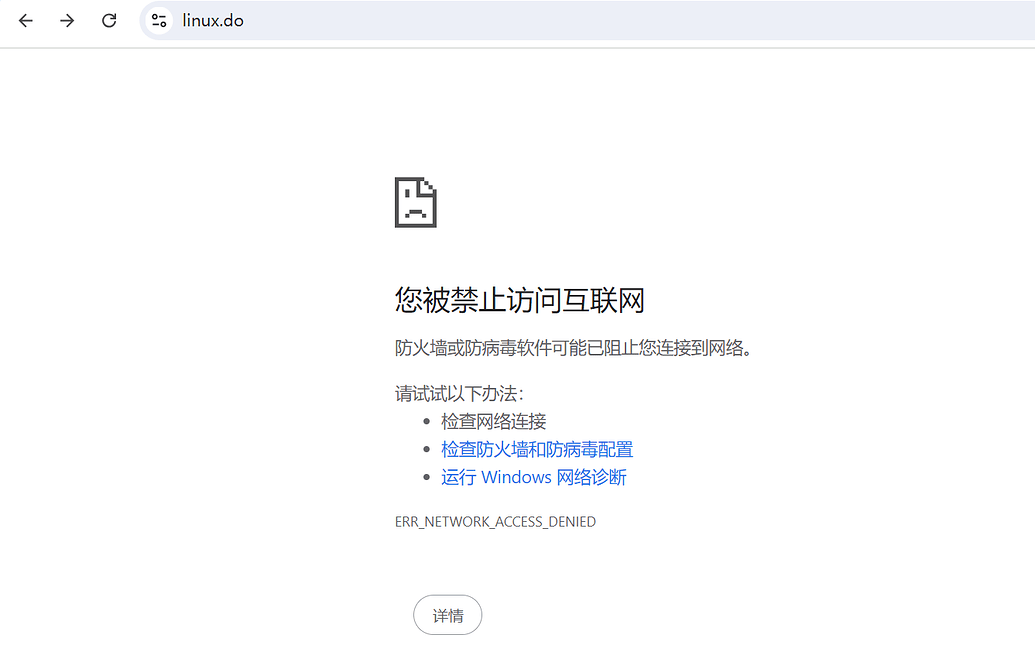Click the 请试试以下办法 text

tap(459, 394)
